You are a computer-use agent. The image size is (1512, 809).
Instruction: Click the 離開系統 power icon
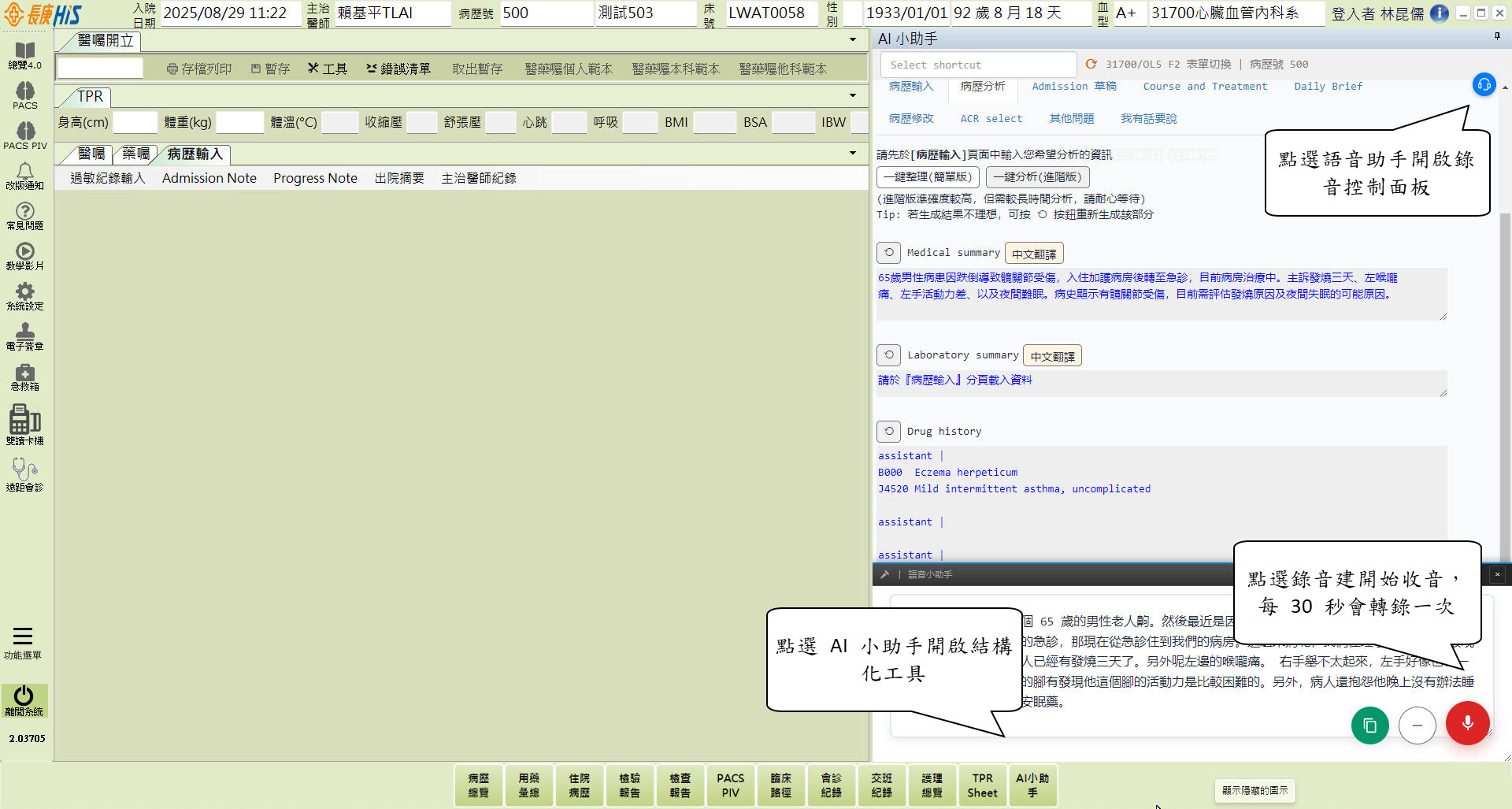coord(24,700)
